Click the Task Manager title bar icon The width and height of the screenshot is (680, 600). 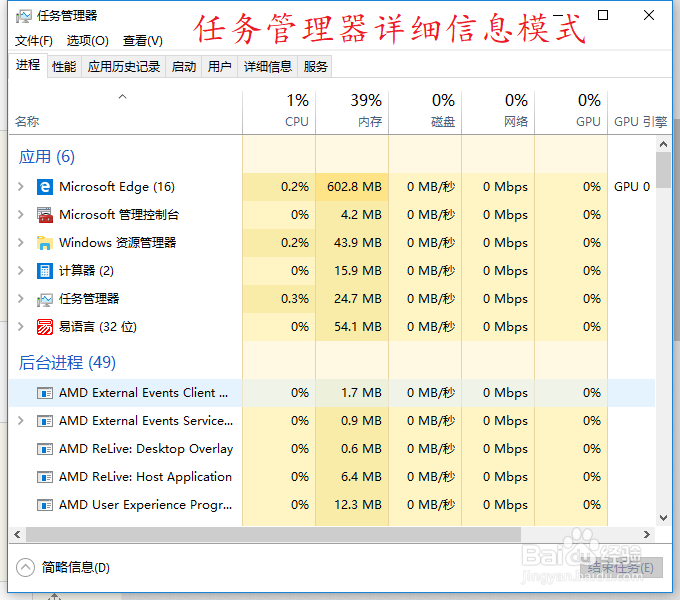pos(23,16)
